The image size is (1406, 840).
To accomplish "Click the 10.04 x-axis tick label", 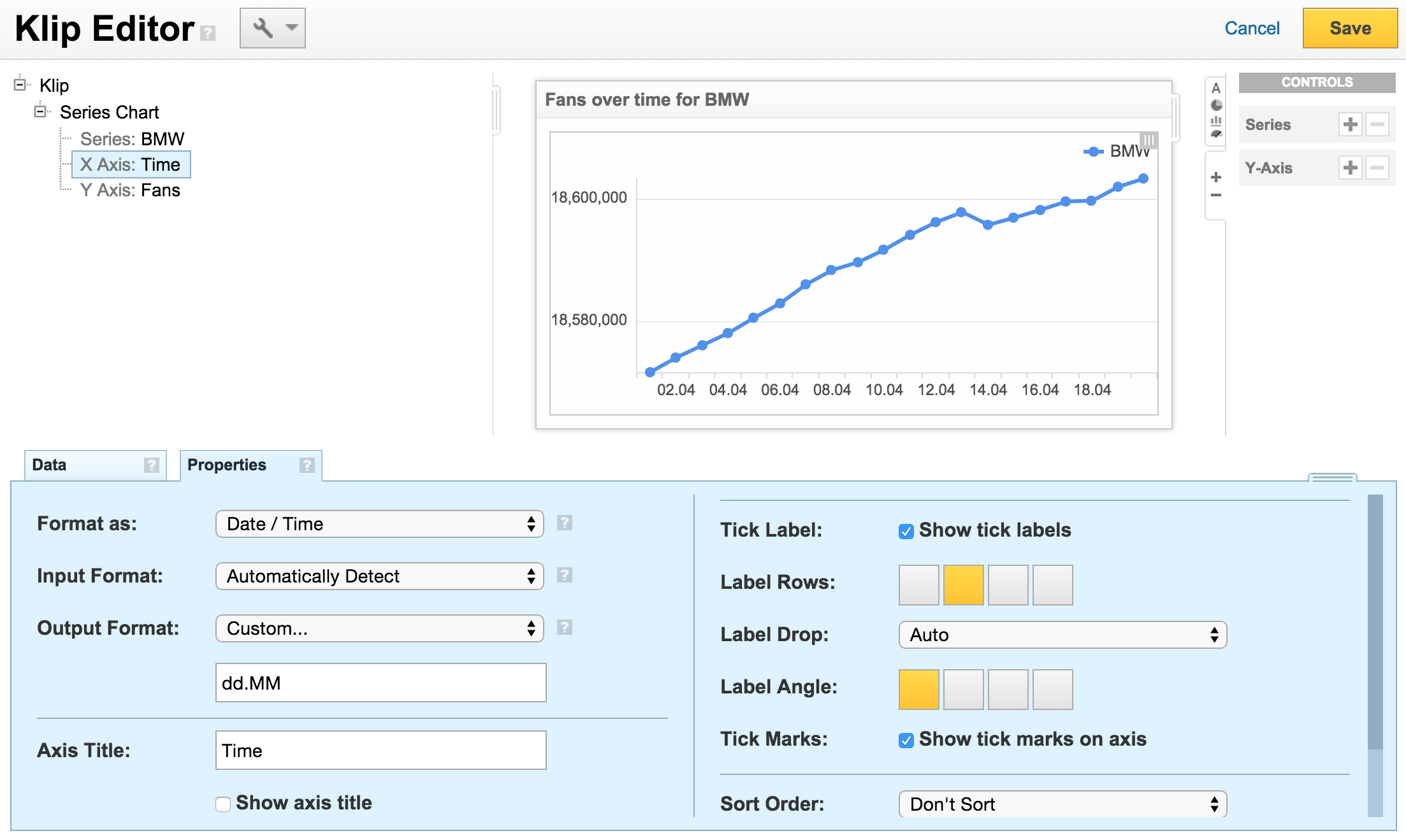I will [884, 390].
